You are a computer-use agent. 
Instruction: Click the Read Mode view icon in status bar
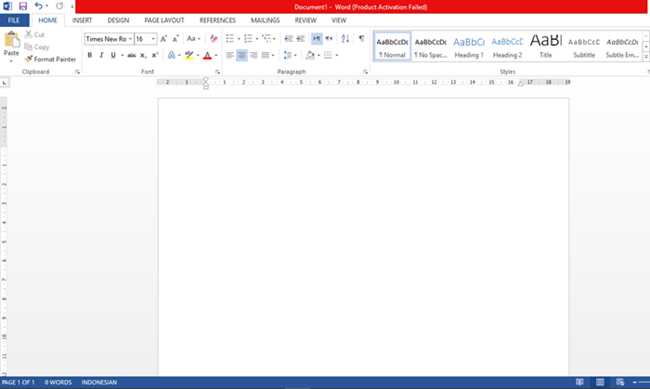580,382
